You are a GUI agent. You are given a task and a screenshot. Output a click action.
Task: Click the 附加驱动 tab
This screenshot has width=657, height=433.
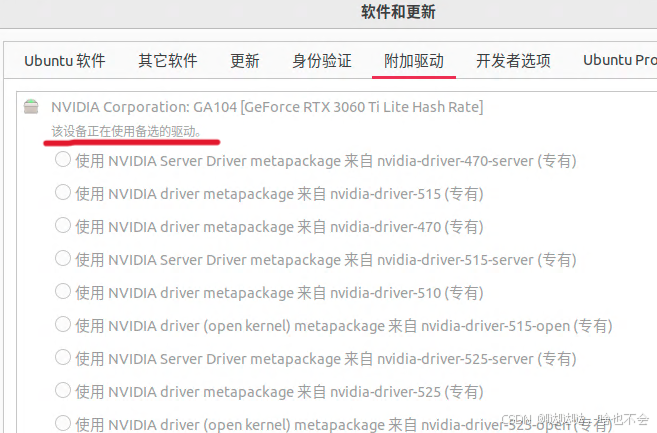(414, 61)
